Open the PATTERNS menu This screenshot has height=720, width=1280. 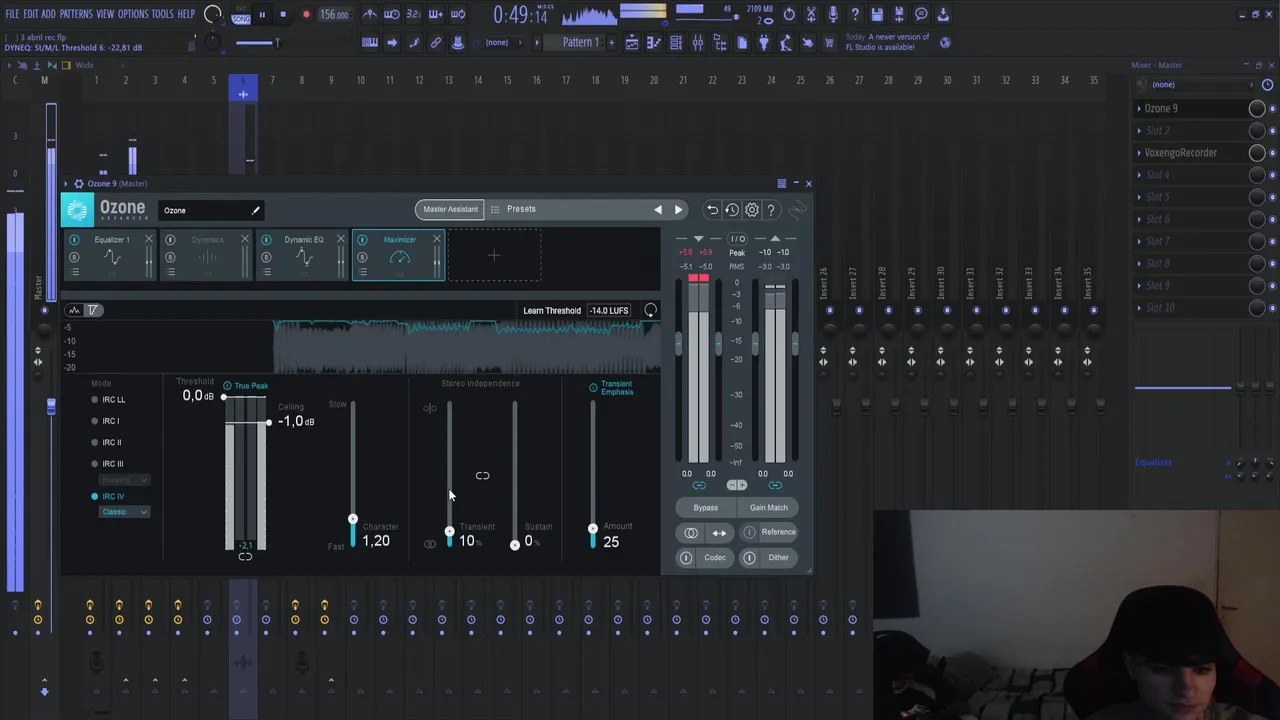pos(76,14)
